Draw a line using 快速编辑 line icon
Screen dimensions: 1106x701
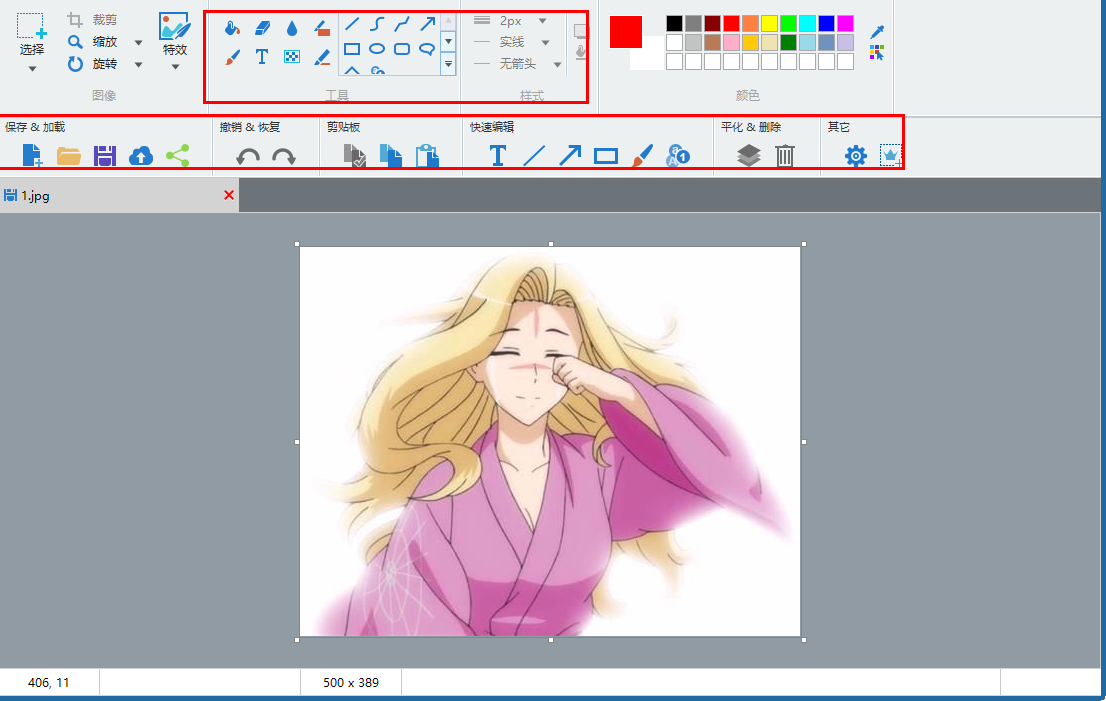tap(534, 156)
